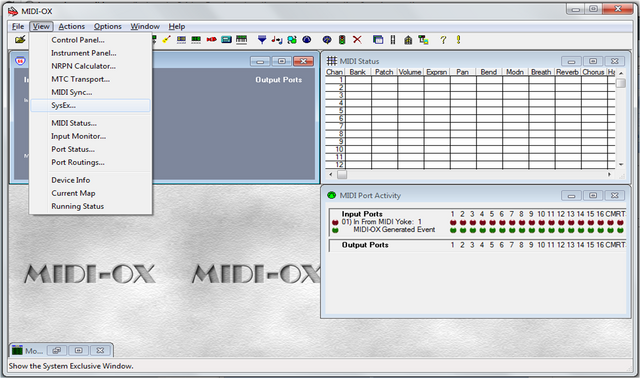Open Port Routings... menu entry
Viewport: 640px width, 378px height.
[90, 162]
